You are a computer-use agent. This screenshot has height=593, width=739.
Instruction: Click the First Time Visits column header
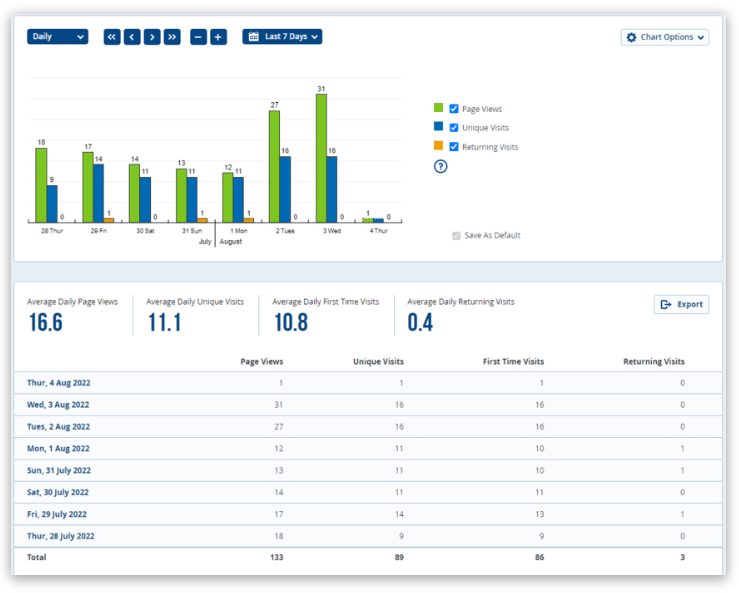513,362
